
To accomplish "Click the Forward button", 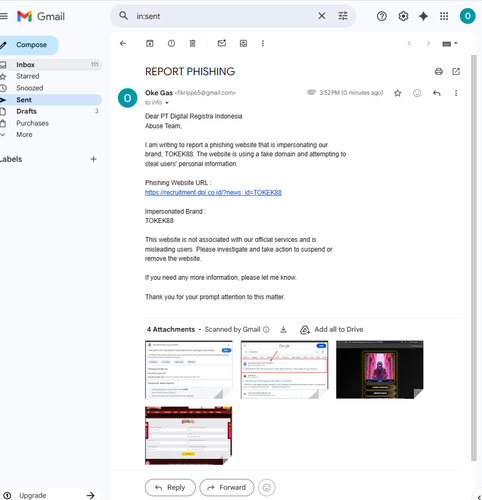I will pos(227,488).
